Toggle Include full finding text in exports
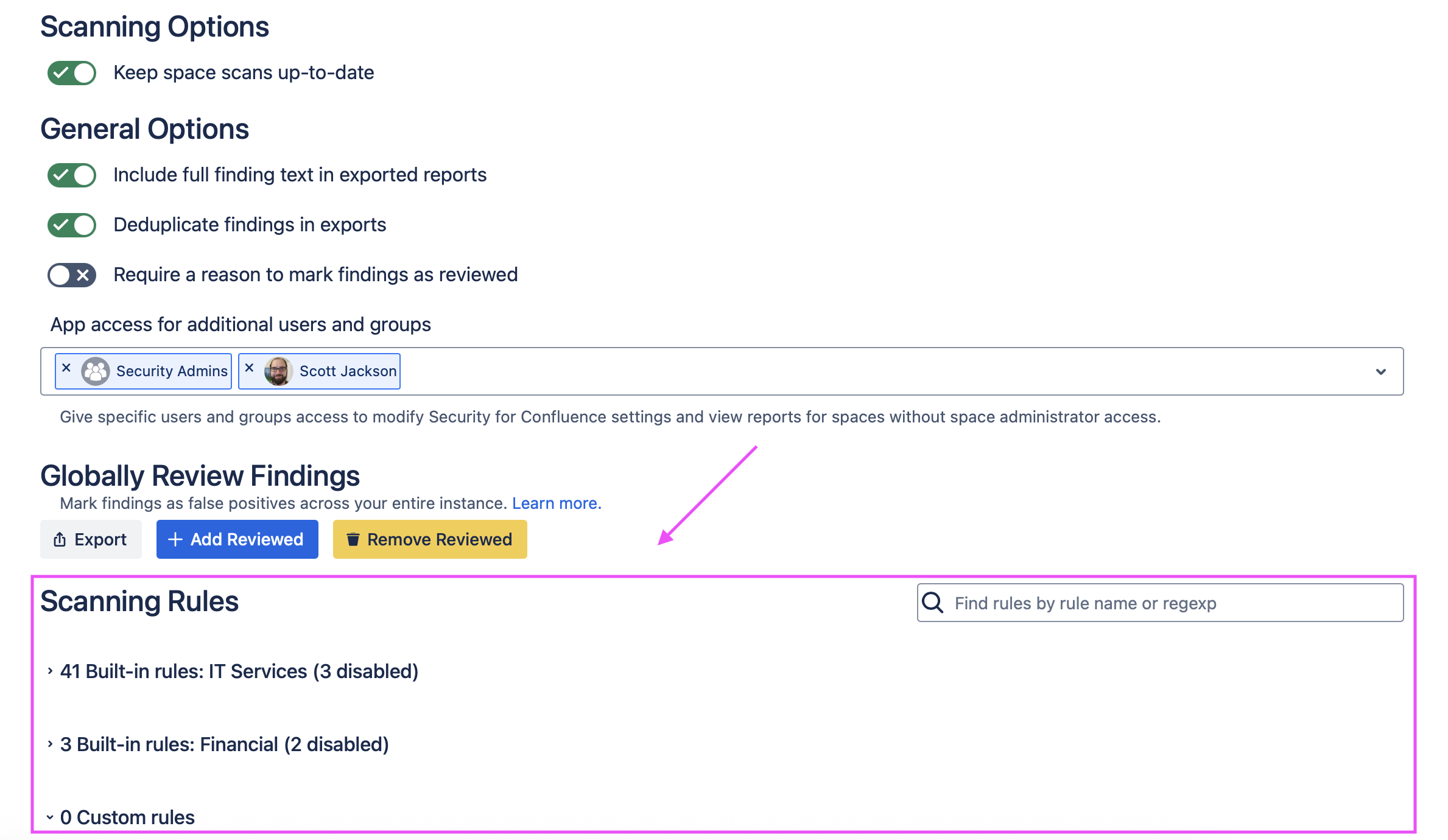The height and width of the screenshot is (840, 1448). point(72,175)
